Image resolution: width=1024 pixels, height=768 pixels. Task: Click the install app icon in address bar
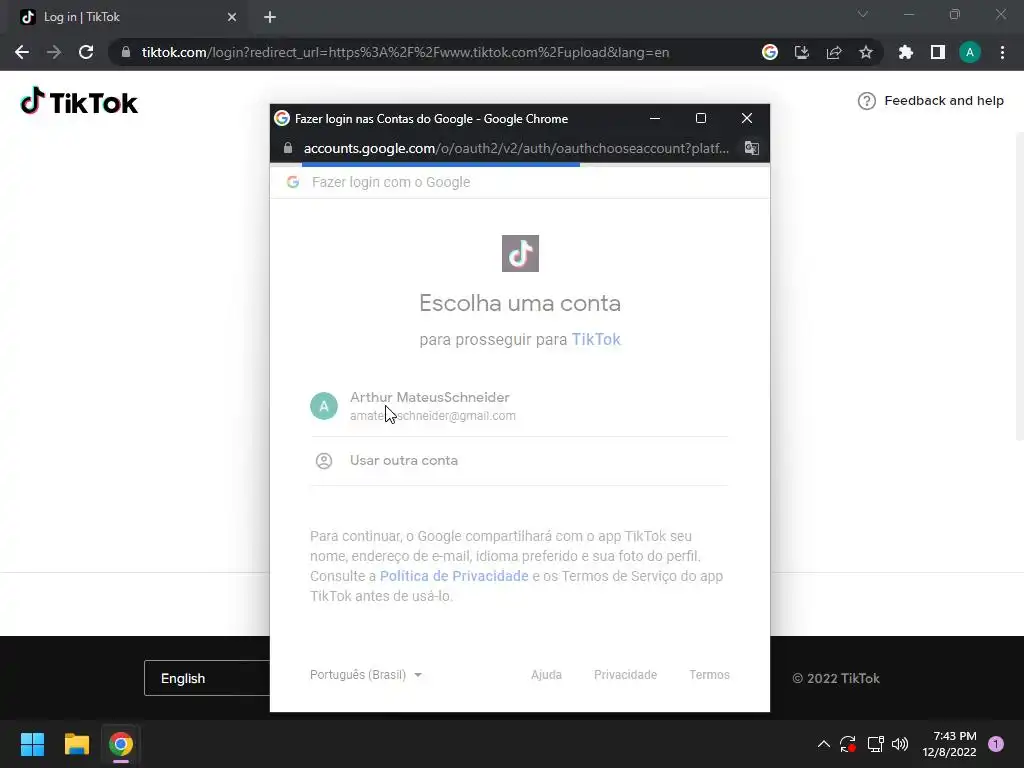[x=802, y=52]
